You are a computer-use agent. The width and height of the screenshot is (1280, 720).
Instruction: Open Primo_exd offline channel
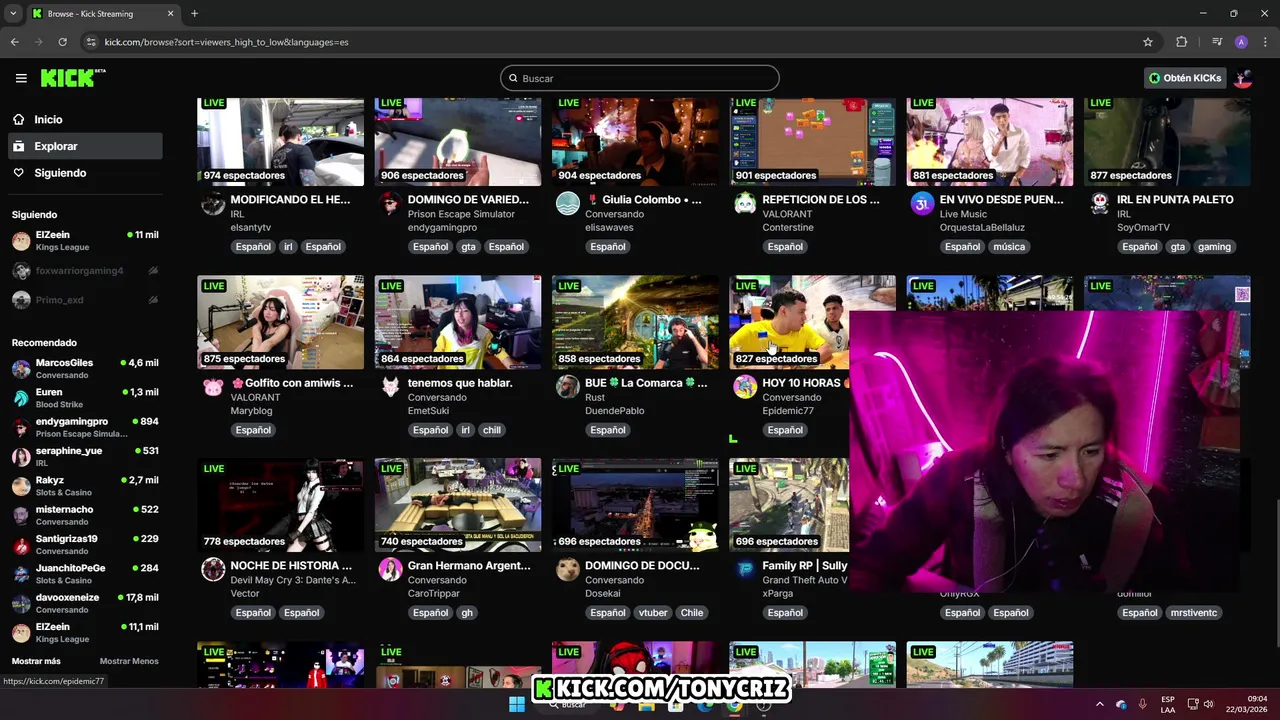coord(85,300)
